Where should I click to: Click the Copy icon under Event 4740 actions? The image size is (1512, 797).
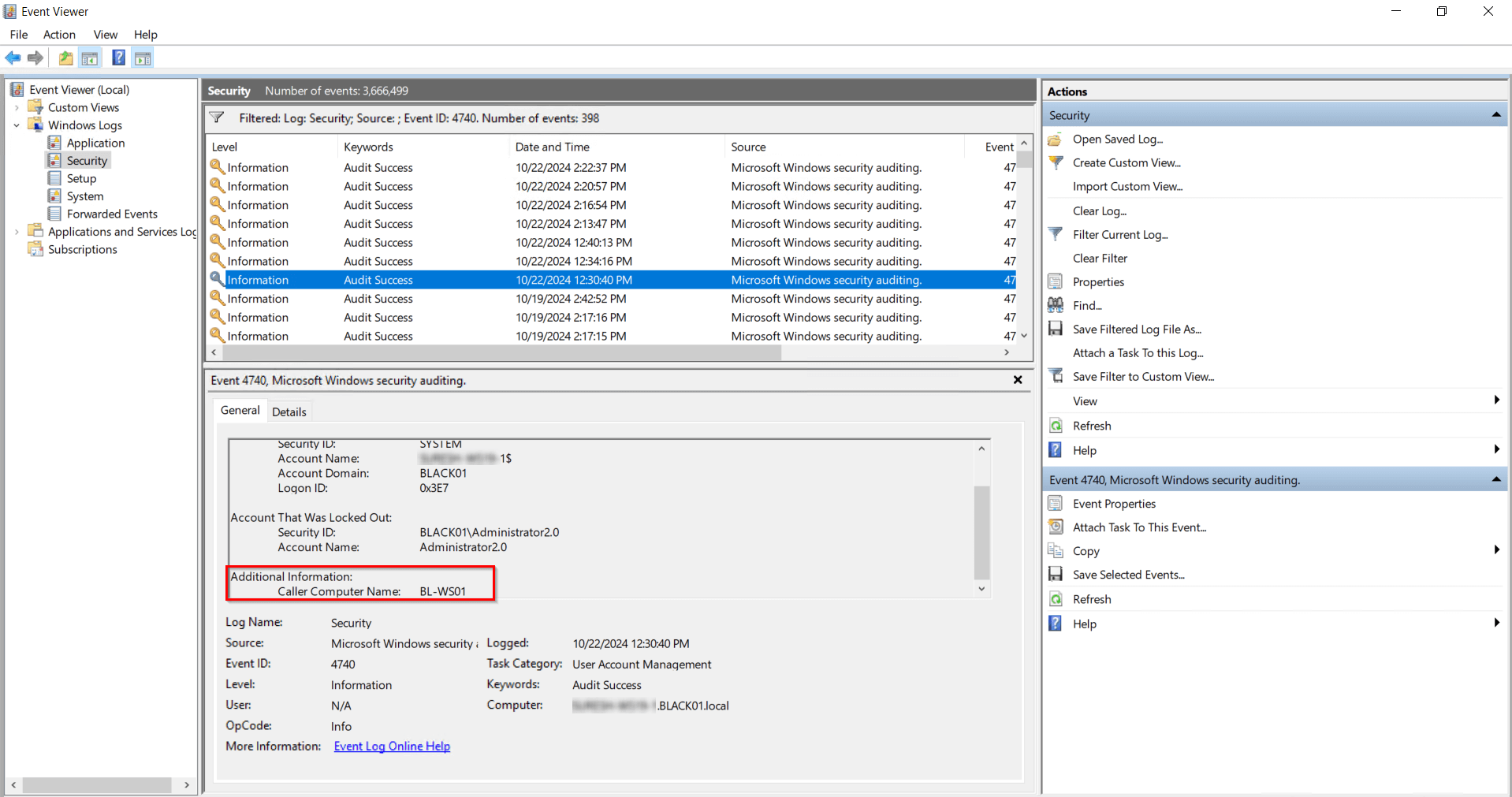click(x=1056, y=550)
